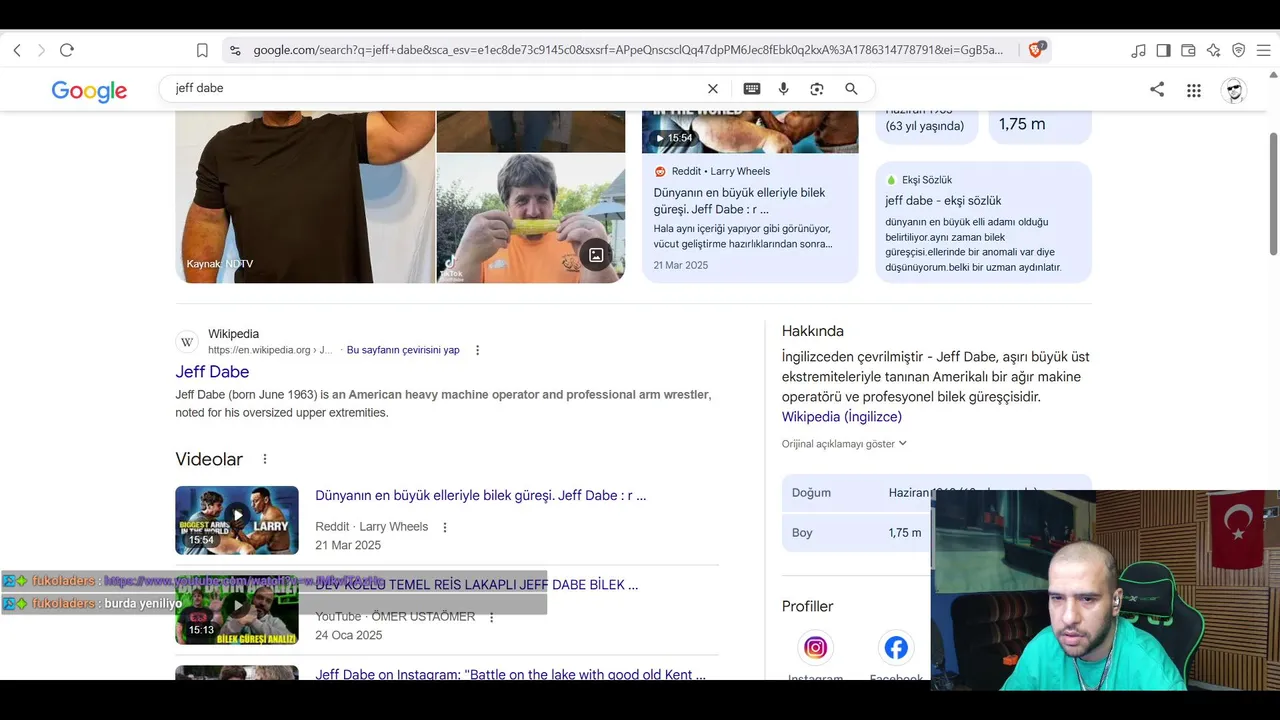
Task: Play the 15:13 bilek güreşi video thumbnail
Action: (x=237, y=610)
